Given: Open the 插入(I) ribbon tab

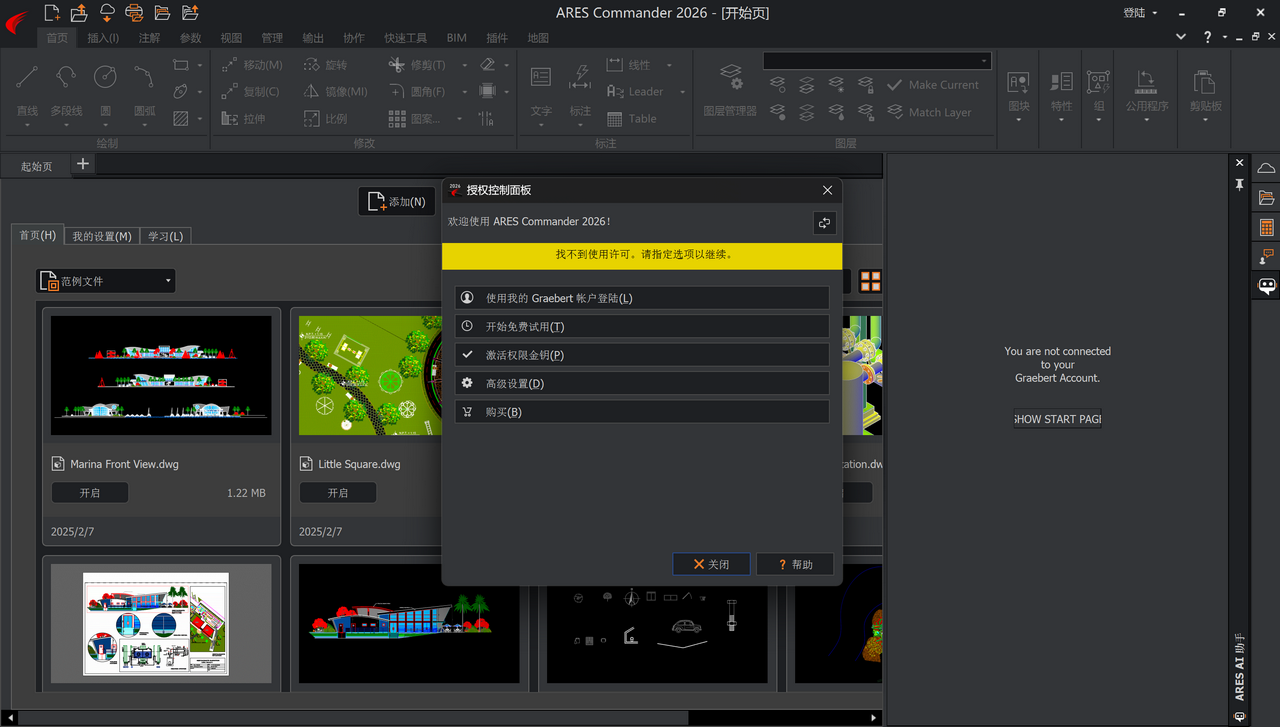Looking at the screenshot, I should coord(103,38).
